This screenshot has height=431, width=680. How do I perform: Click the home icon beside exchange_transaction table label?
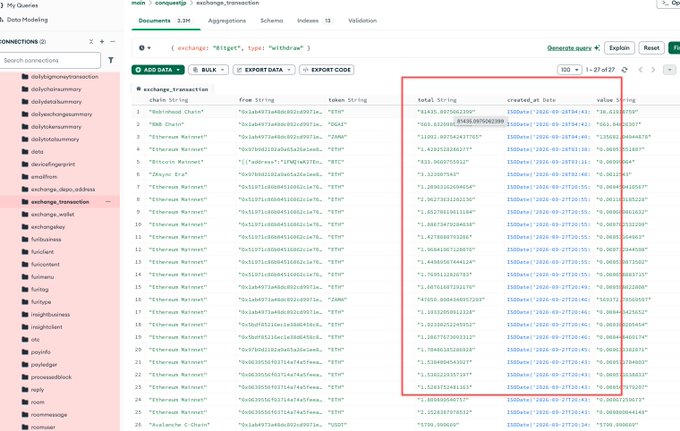[139, 89]
